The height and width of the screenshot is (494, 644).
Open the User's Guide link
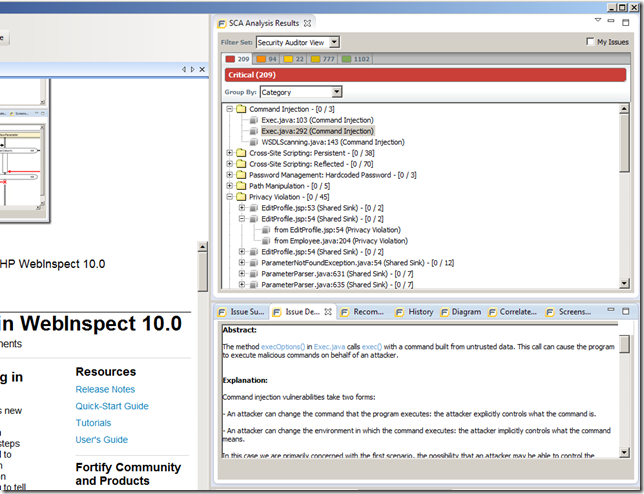click(x=101, y=440)
